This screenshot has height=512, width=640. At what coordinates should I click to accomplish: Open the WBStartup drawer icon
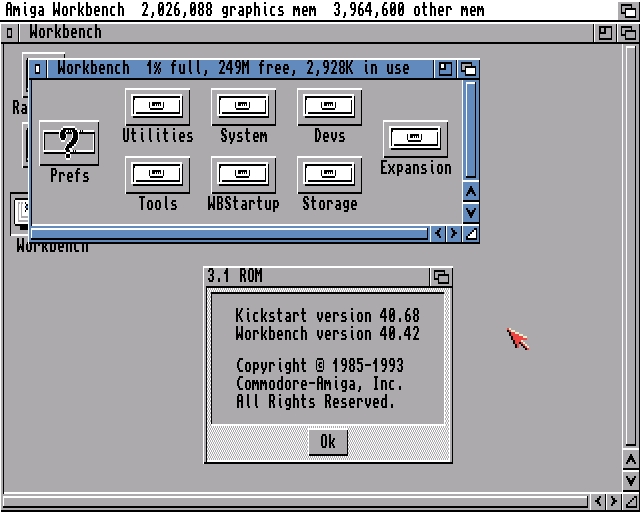pos(243,175)
